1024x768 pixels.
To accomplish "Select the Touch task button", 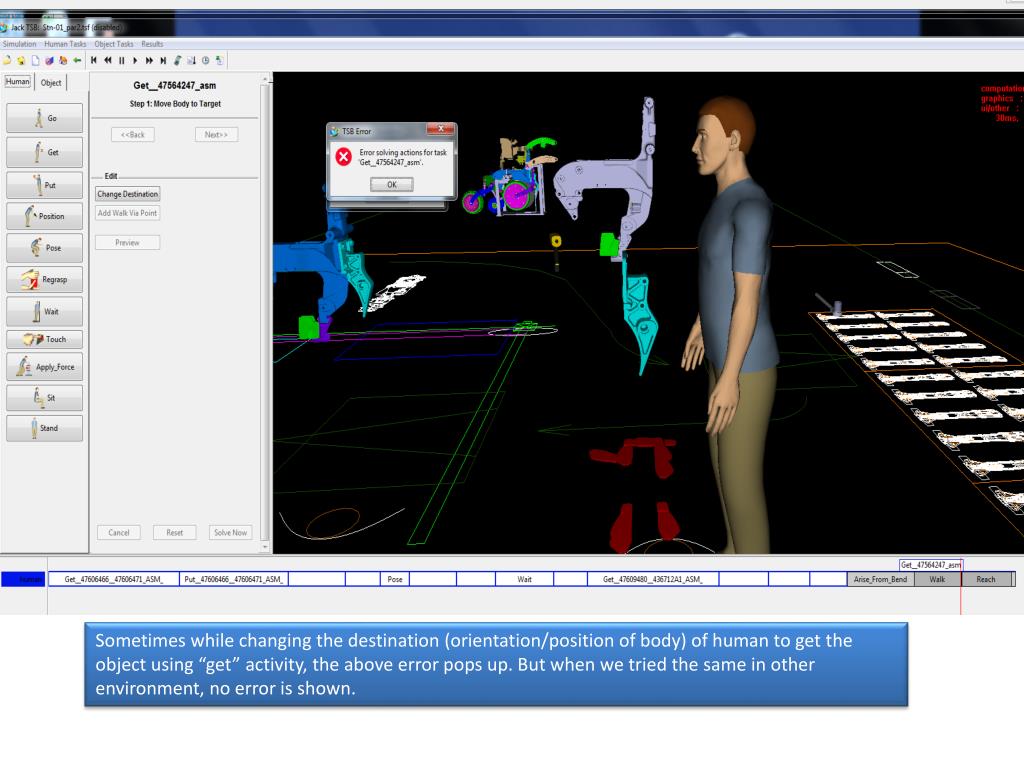I will pos(44,339).
